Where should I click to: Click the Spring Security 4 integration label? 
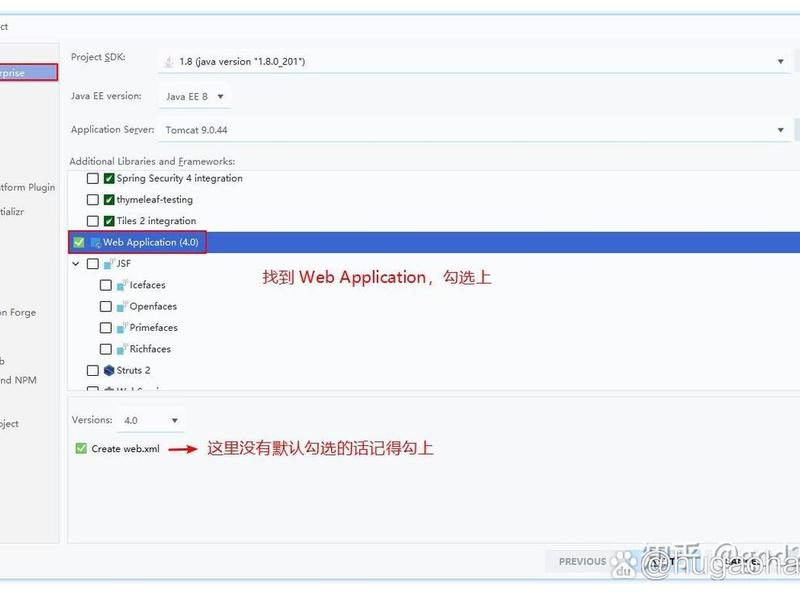tap(180, 178)
